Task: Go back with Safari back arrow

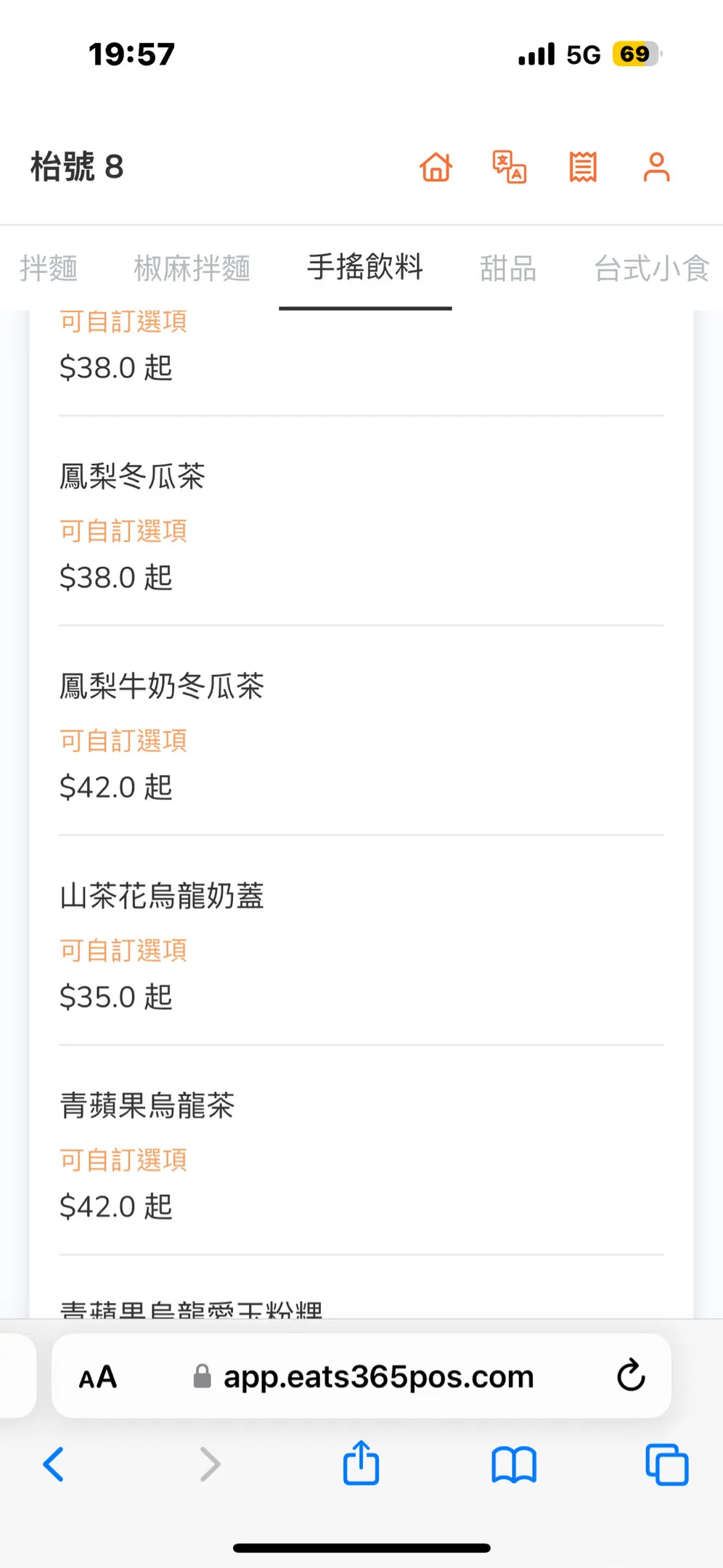Action: click(54, 1464)
